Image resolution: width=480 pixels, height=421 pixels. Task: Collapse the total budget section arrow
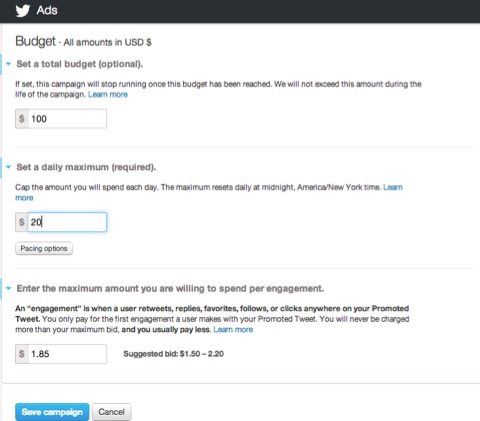tap(9, 64)
